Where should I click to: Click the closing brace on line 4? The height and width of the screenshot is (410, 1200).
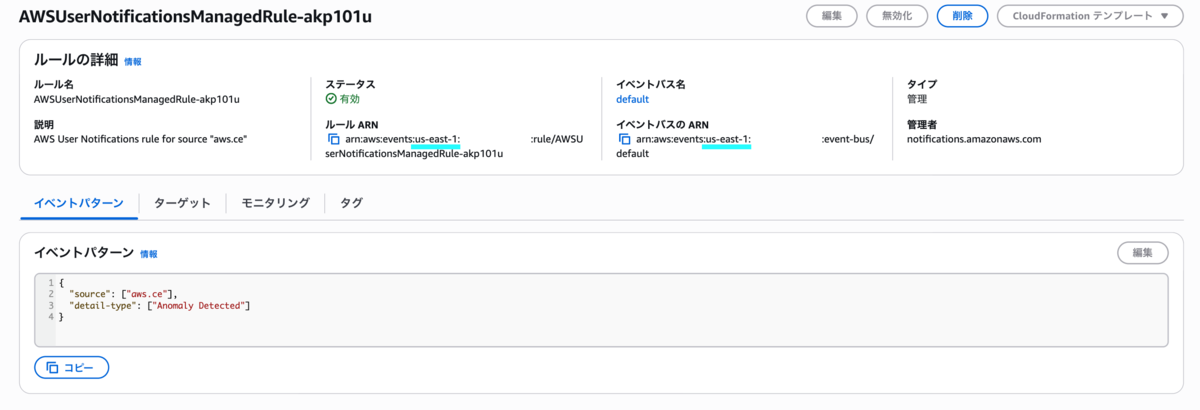click(61, 316)
